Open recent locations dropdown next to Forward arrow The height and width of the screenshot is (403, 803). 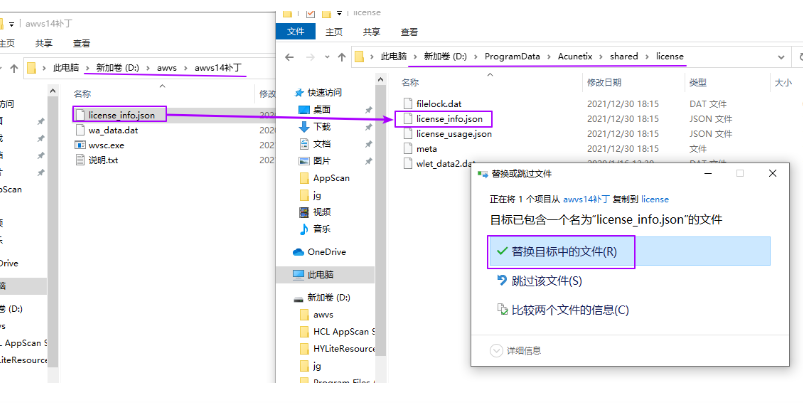[x=327, y=57]
